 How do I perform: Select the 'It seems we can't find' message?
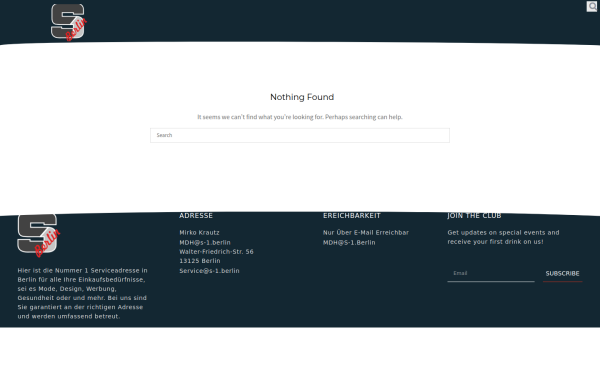(x=300, y=117)
